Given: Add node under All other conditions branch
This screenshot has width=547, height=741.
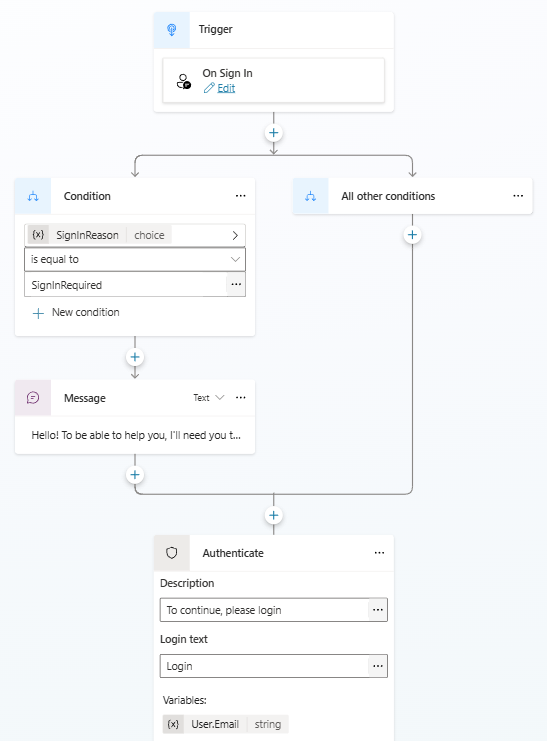Looking at the screenshot, I should pyautogui.click(x=412, y=235).
